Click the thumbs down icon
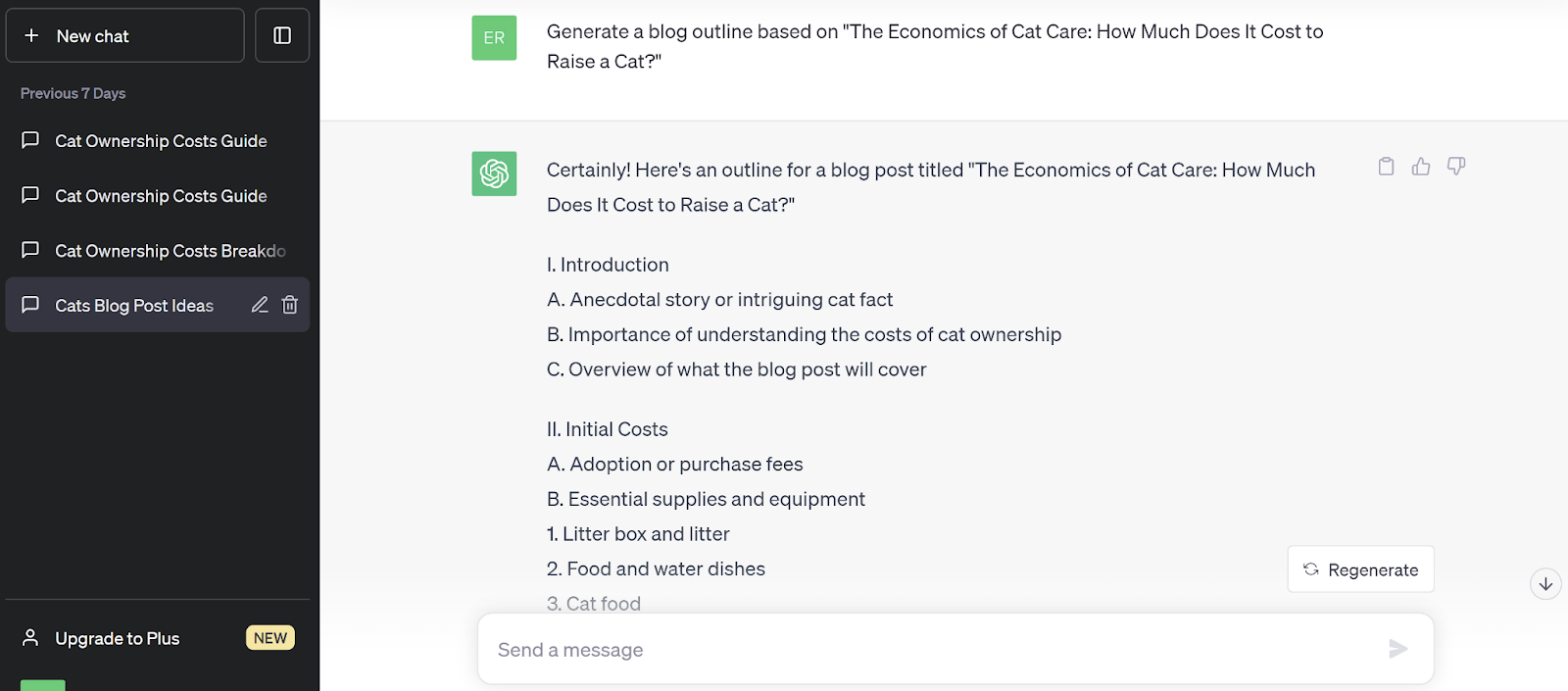The height and width of the screenshot is (691, 1568). click(1456, 167)
